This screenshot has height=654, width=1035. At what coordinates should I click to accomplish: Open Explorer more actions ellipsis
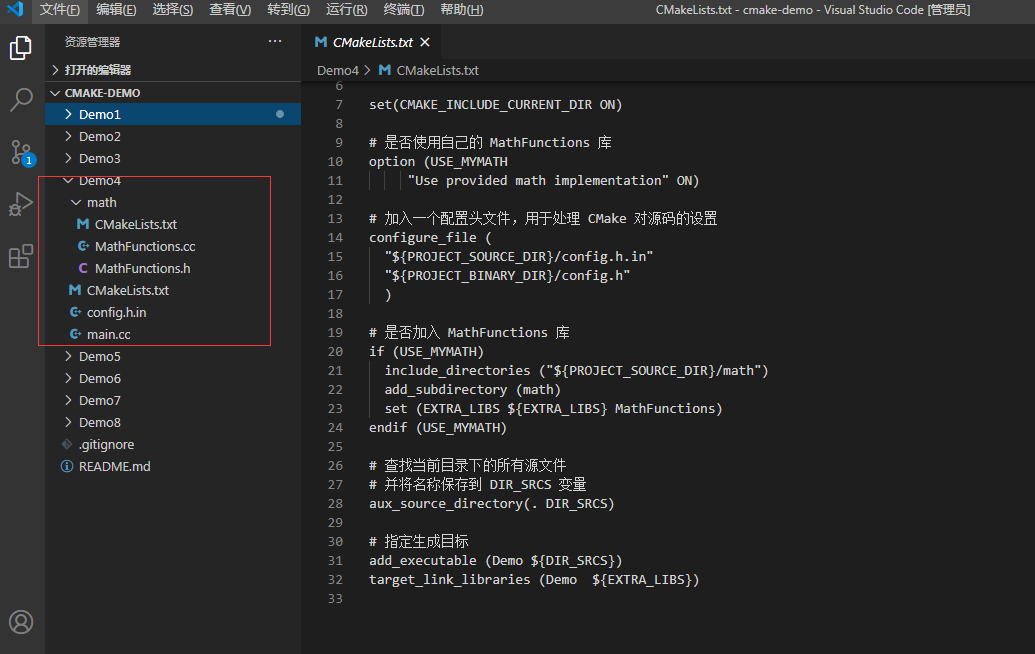point(275,42)
